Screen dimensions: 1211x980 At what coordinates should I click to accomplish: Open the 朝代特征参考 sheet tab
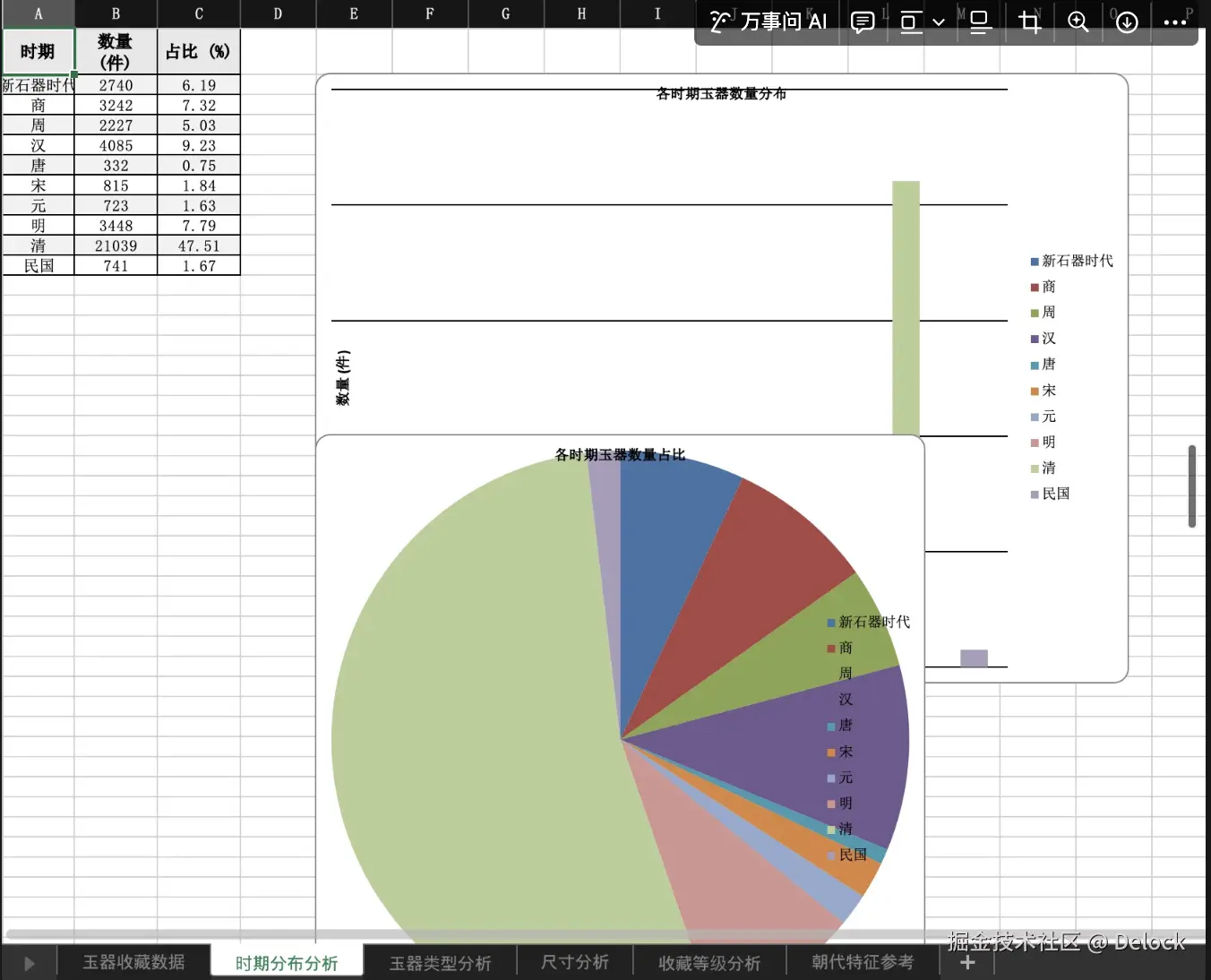pyautogui.click(x=863, y=962)
